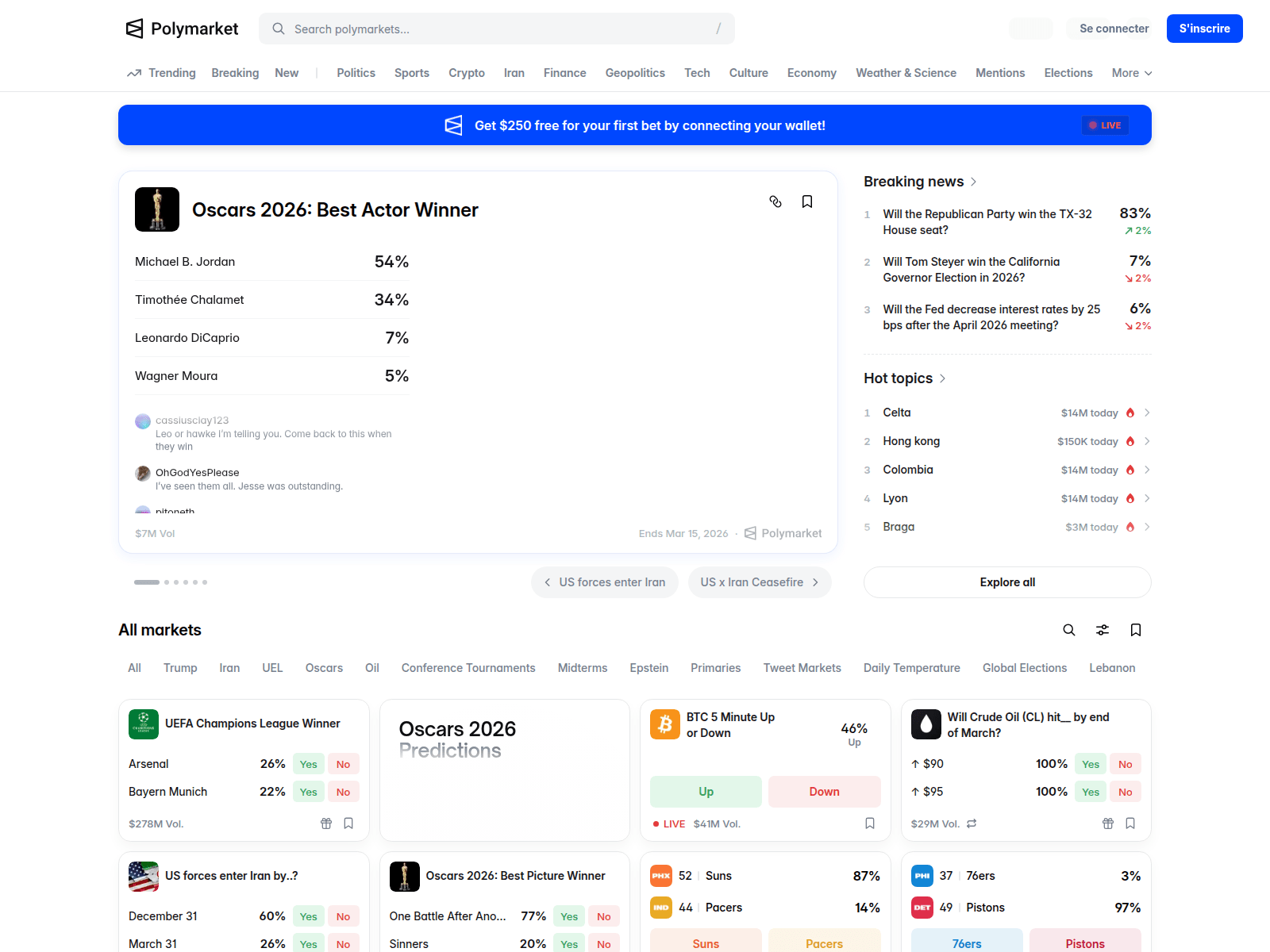
Task: View saved markets via bookmark icon
Action: pos(1135,630)
